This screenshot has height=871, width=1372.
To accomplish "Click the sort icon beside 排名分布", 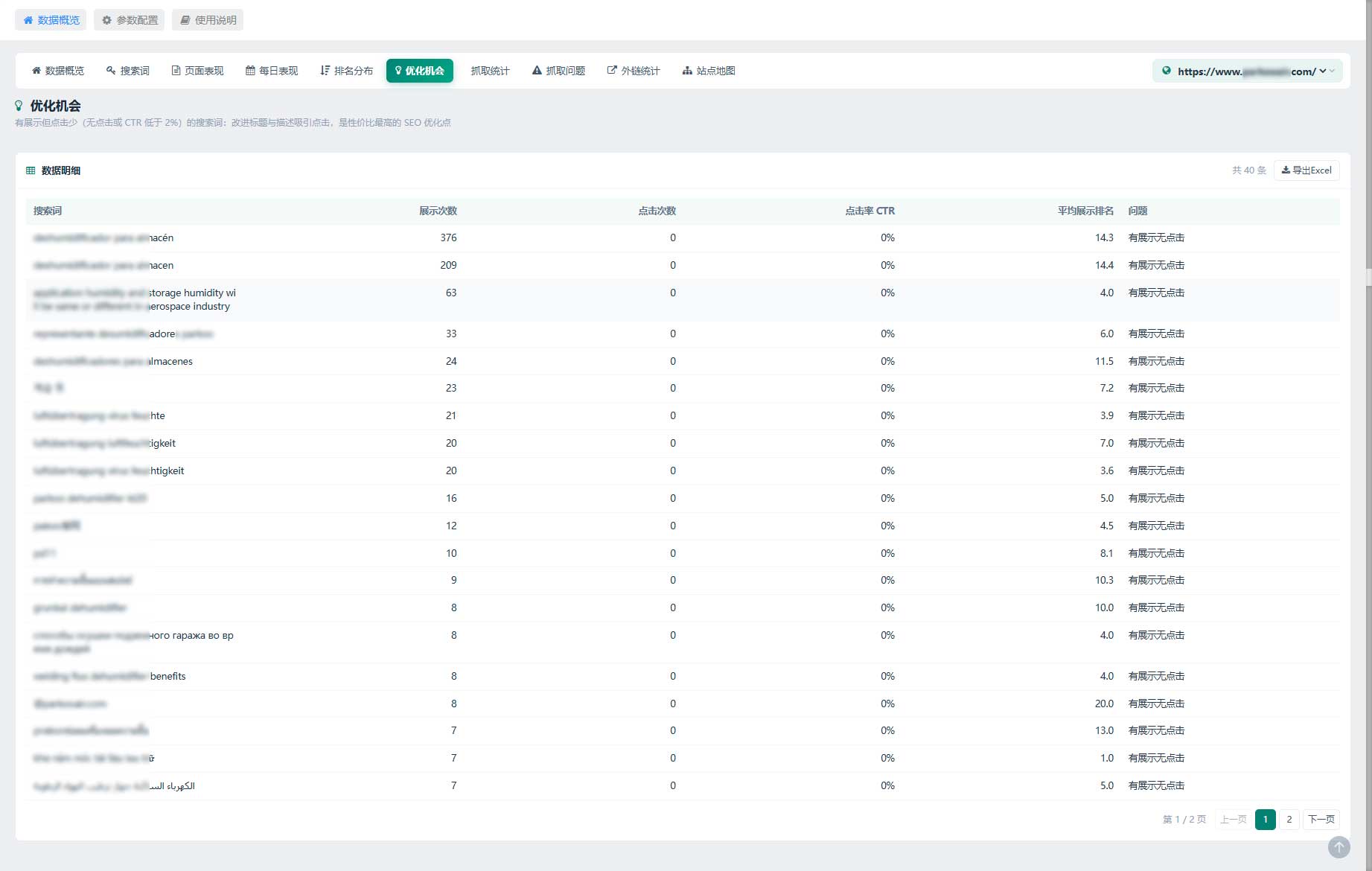I will click(325, 71).
